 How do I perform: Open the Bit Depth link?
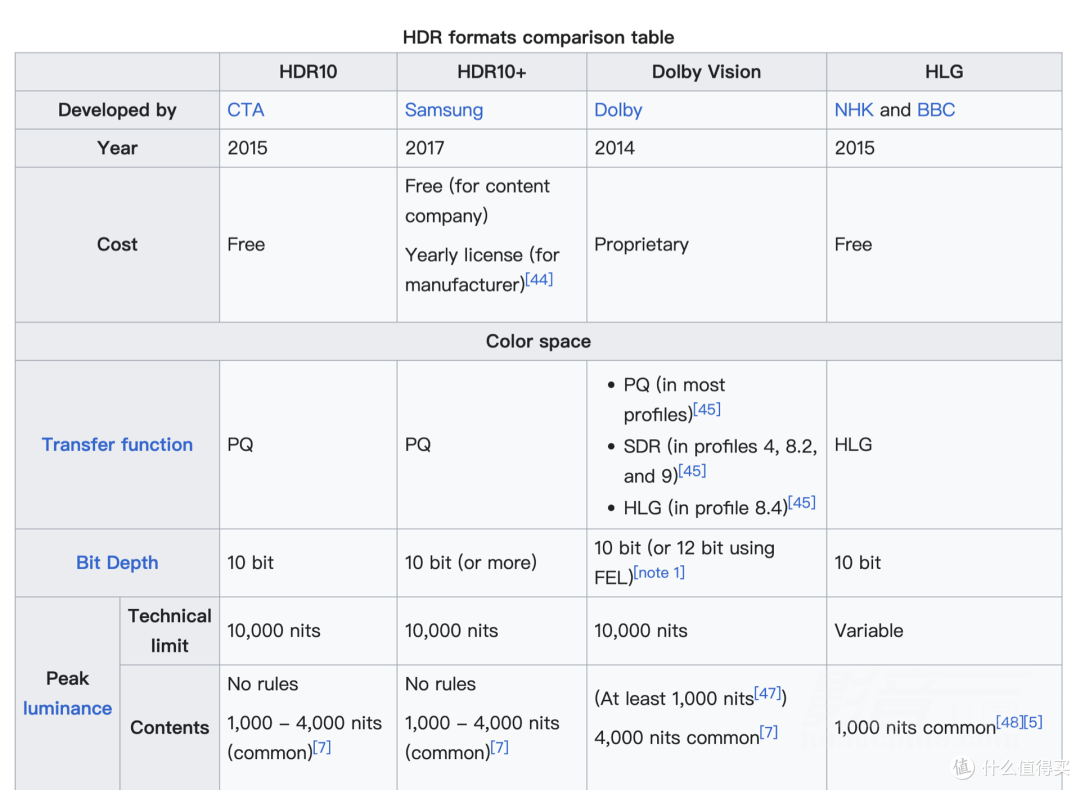(x=117, y=563)
